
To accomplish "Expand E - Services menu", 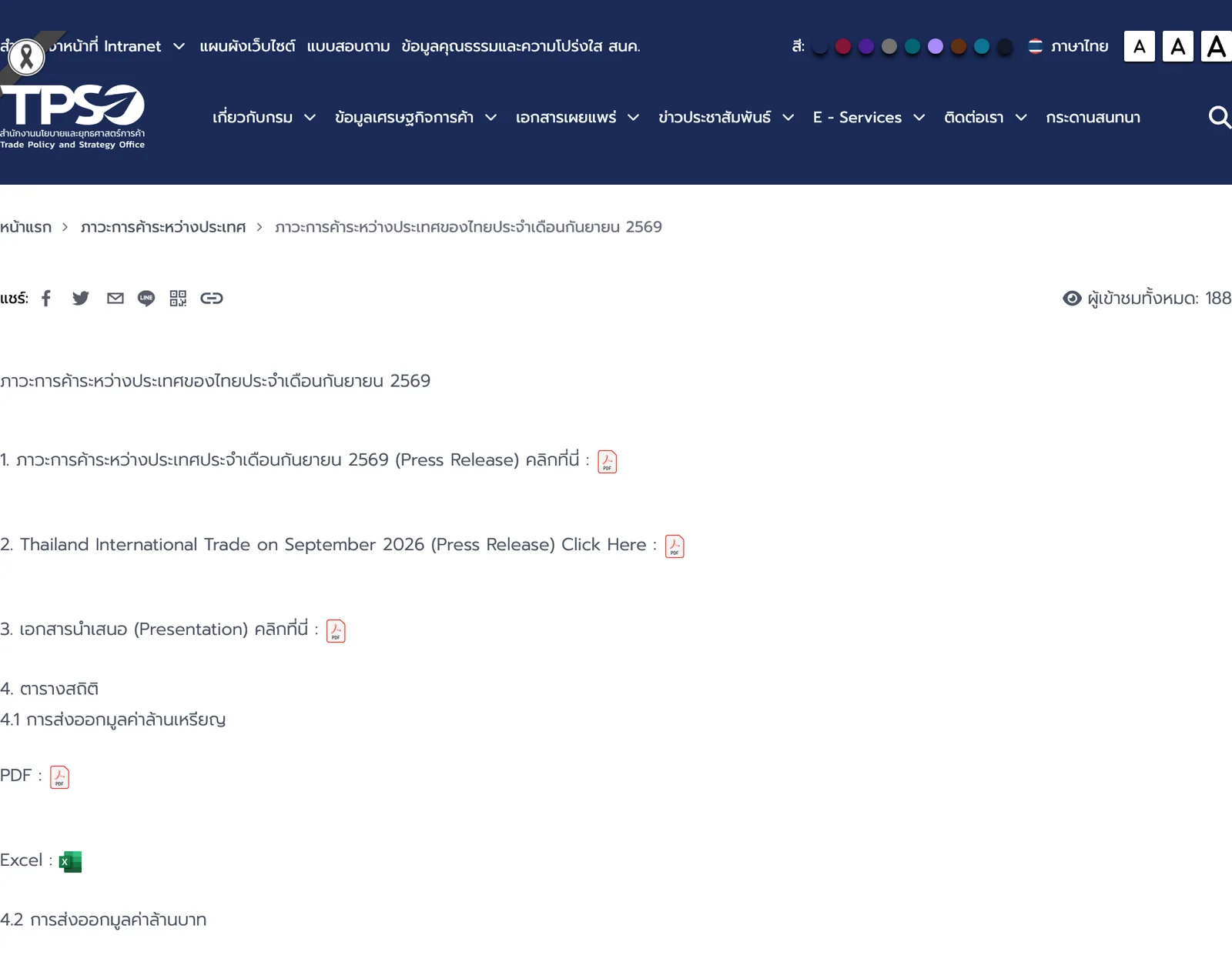I will coord(869,117).
